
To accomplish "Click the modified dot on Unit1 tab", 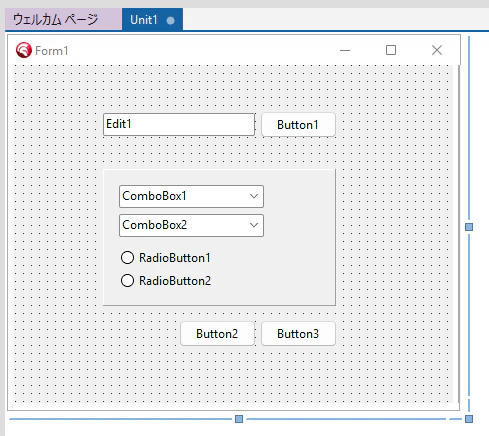I will point(170,21).
